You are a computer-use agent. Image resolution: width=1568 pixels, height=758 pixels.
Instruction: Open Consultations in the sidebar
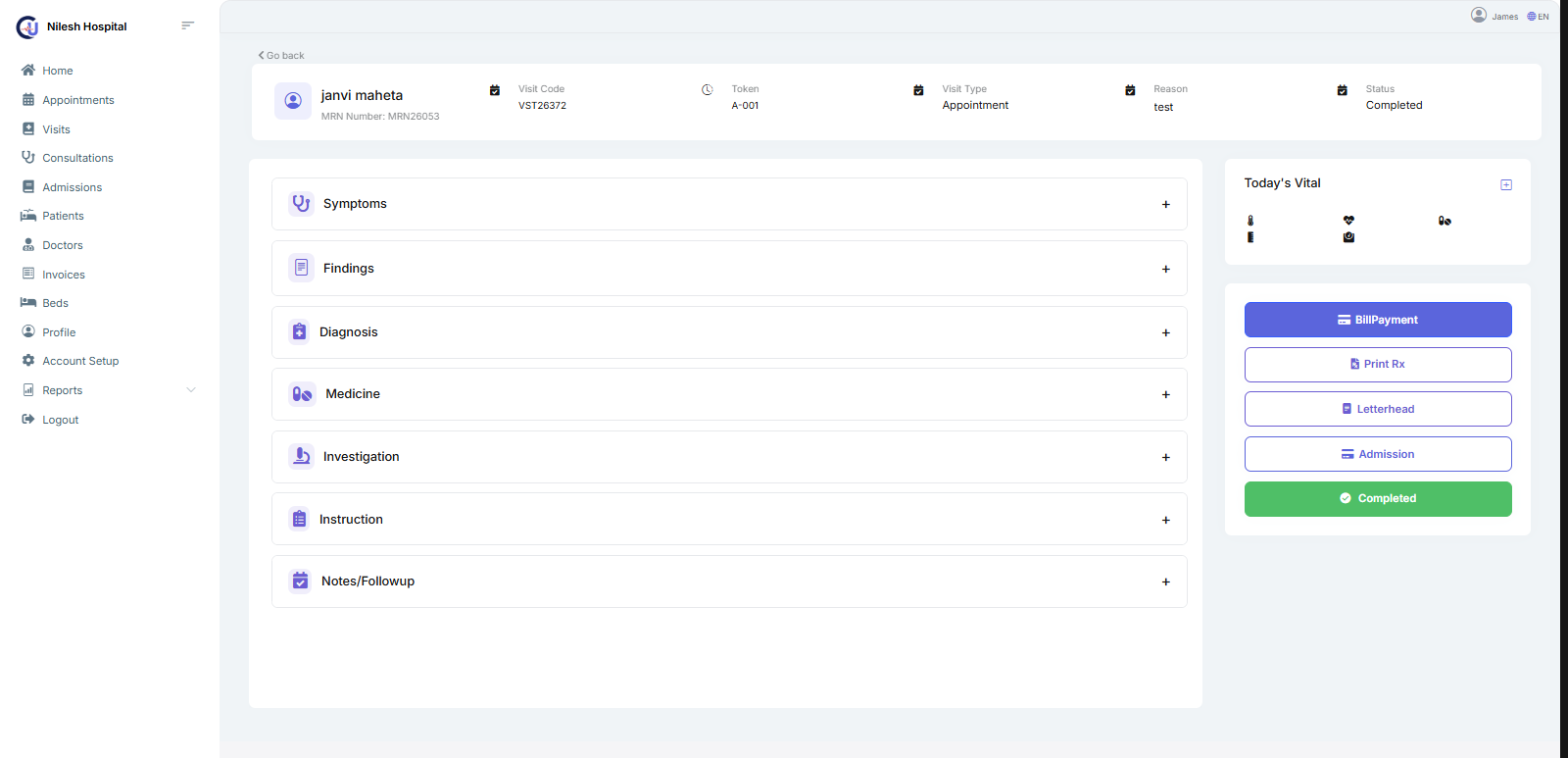pyautogui.click(x=77, y=158)
